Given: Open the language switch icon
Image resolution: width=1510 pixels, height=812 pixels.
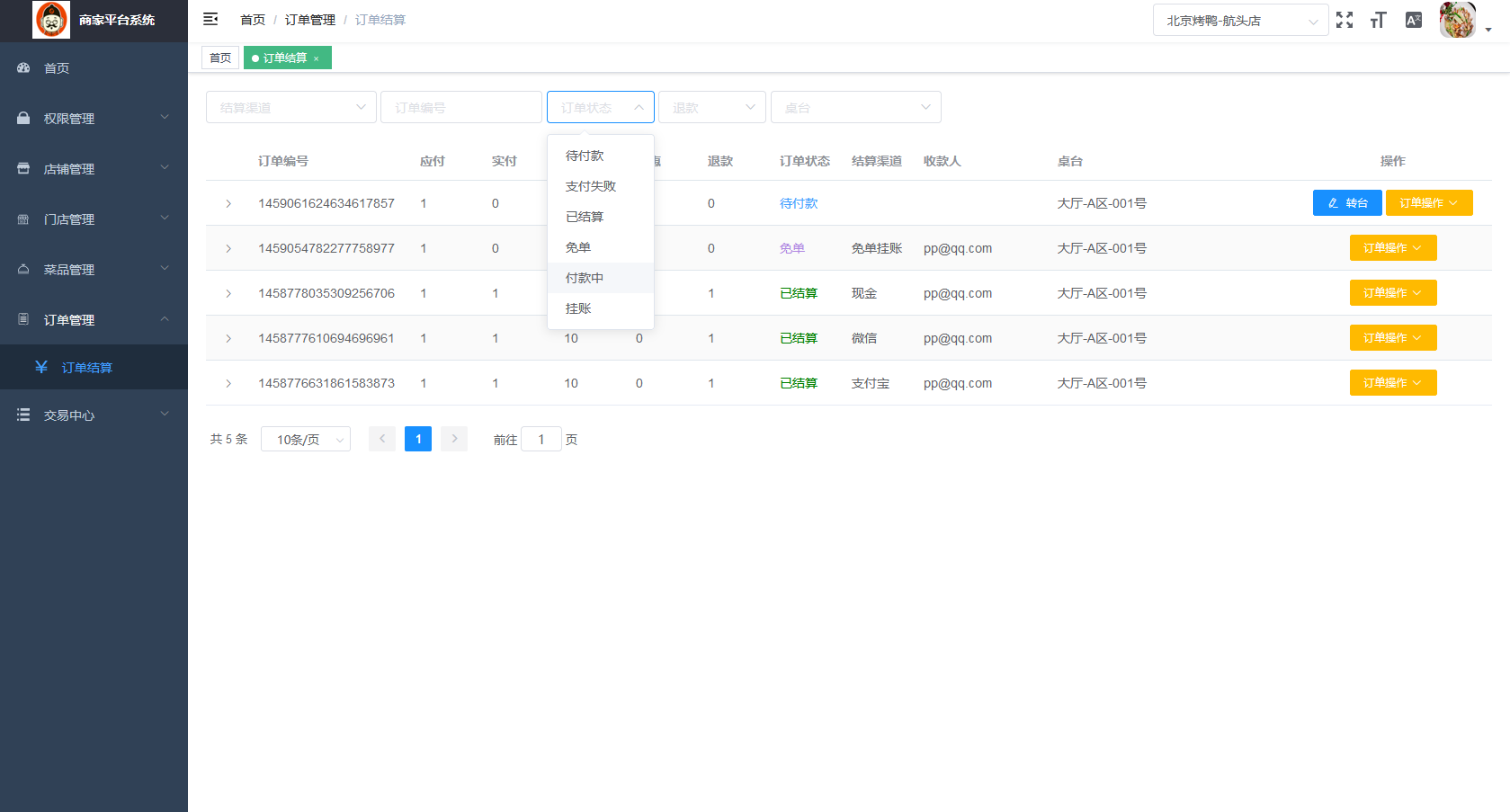Looking at the screenshot, I should 1414,20.
